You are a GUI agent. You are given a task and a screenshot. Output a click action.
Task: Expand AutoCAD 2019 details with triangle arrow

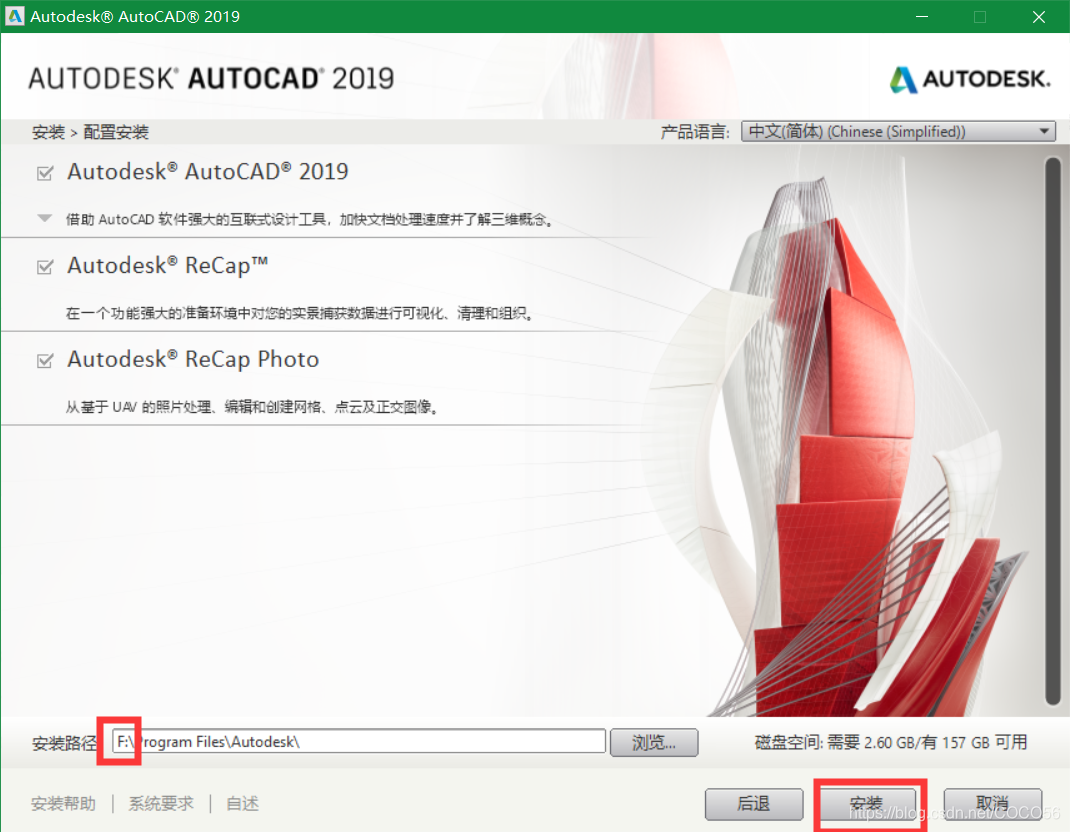click(x=44, y=218)
